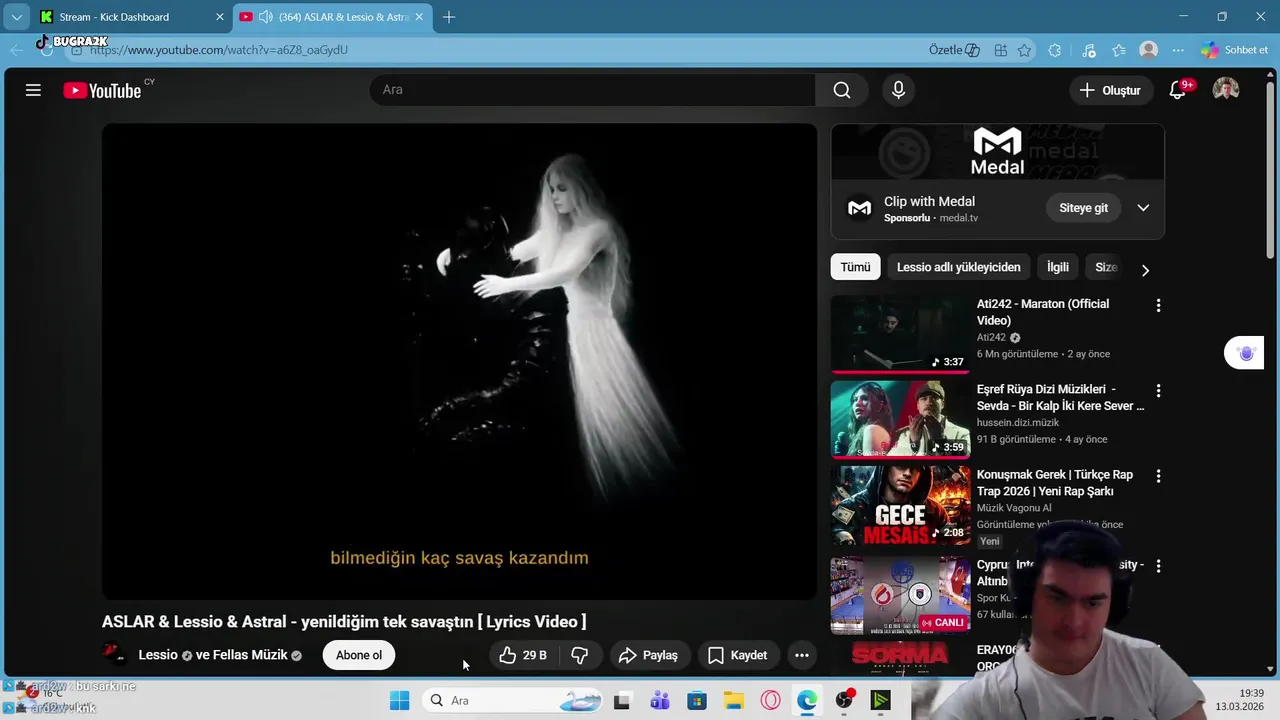Expand the Medal ad details chevron
The width and height of the screenshot is (1280, 720).
(1143, 208)
